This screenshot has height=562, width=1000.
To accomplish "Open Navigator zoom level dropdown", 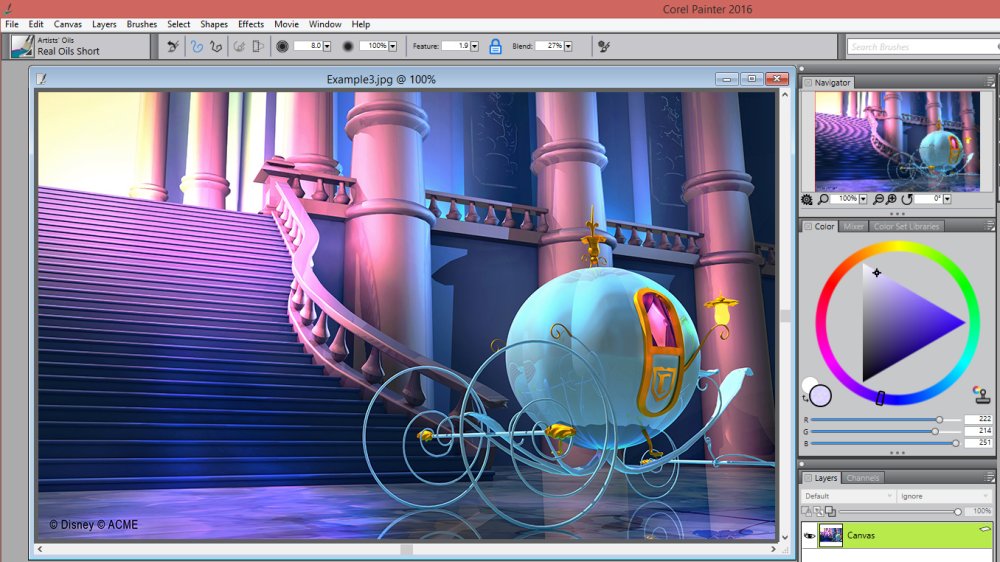I will 863,199.
